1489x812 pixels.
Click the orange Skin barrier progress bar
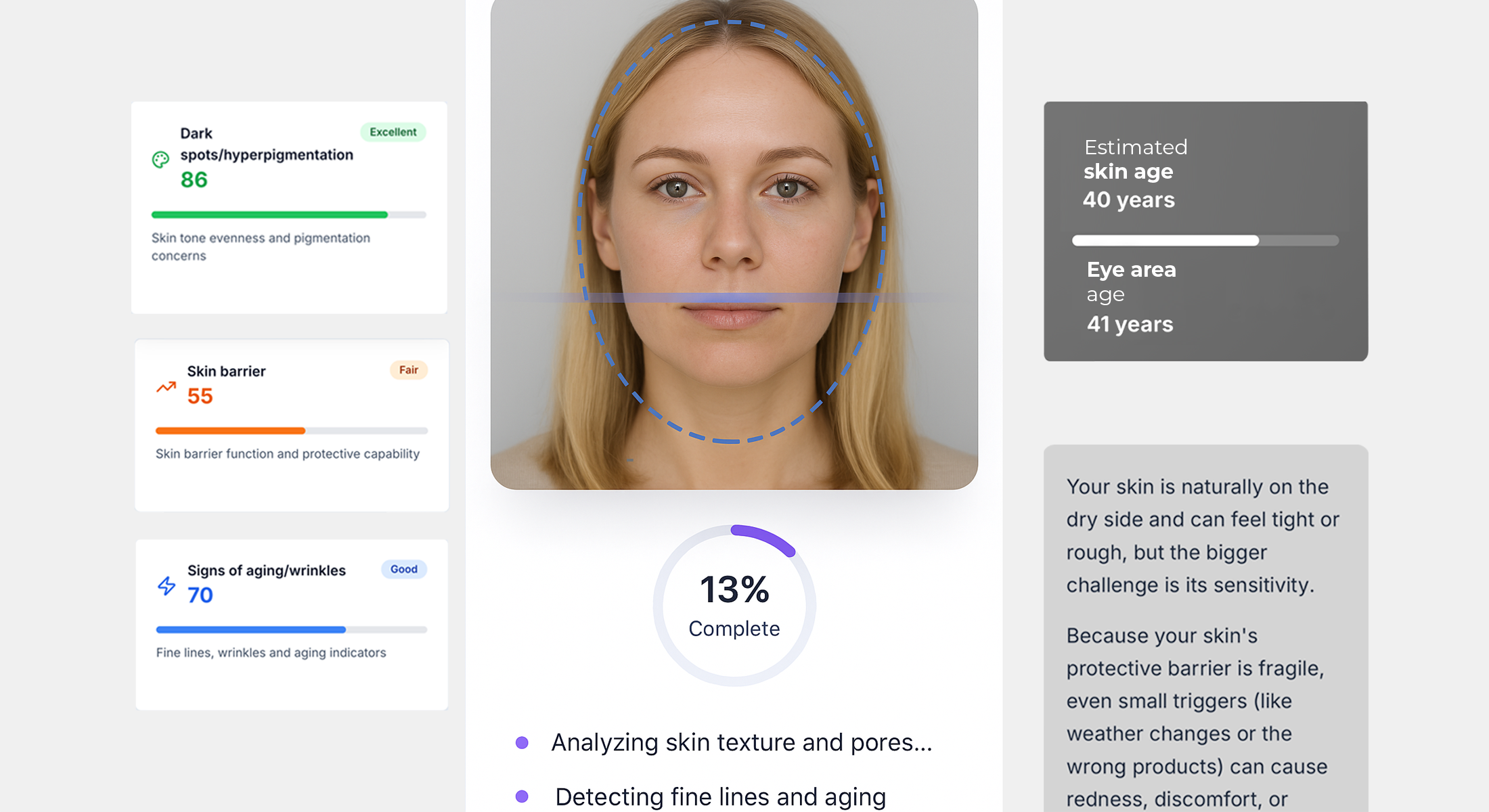(231, 430)
